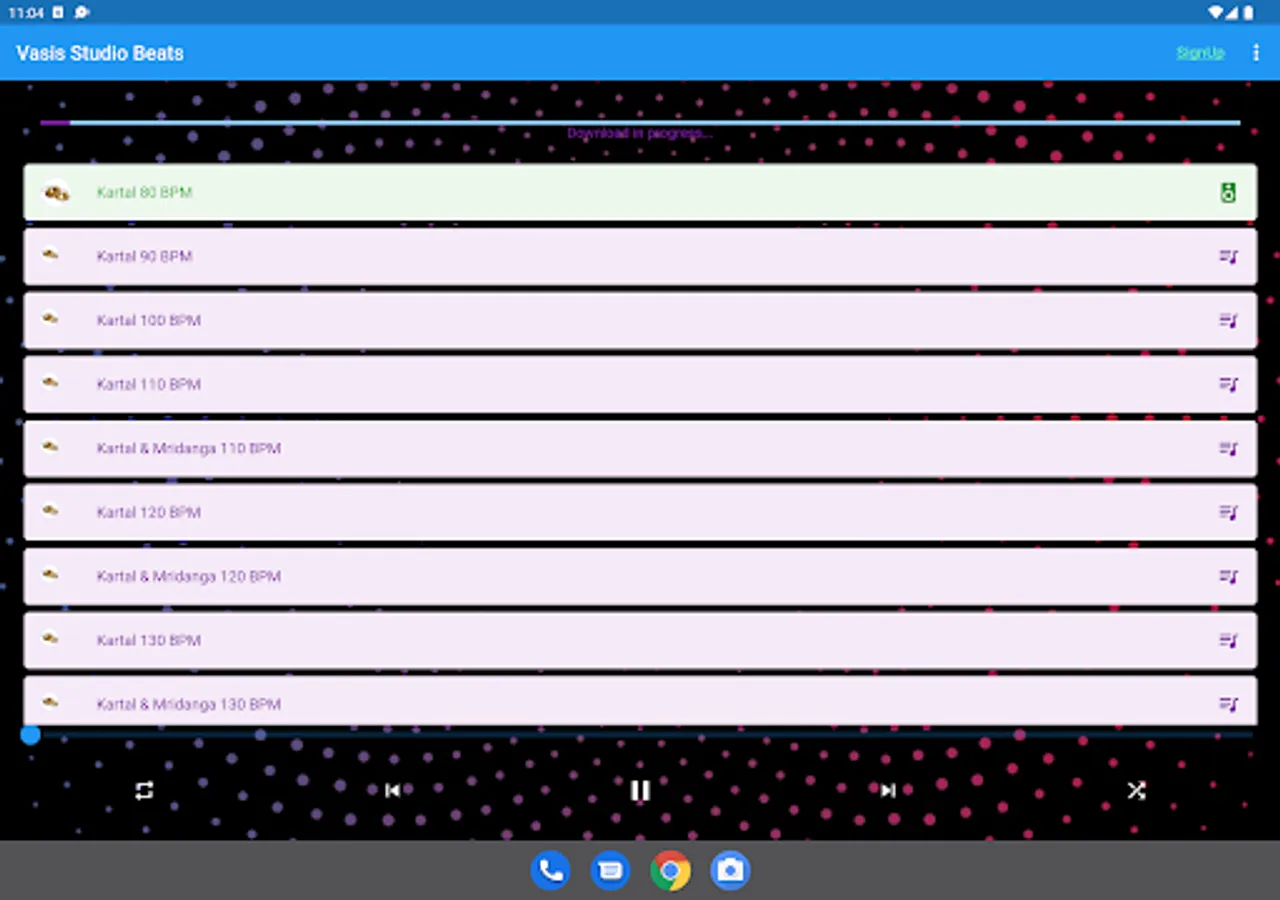Click the Kartal 80 BPM cymbal thumbnail
Viewport: 1280px width, 900px height.
pyautogui.click(x=56, y=193)
